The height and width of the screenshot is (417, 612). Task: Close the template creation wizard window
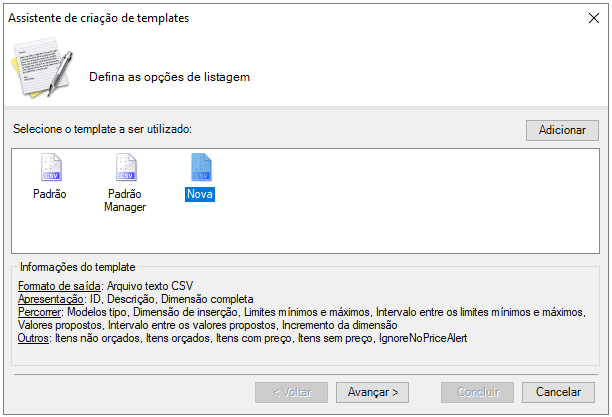tap(591, 18)
